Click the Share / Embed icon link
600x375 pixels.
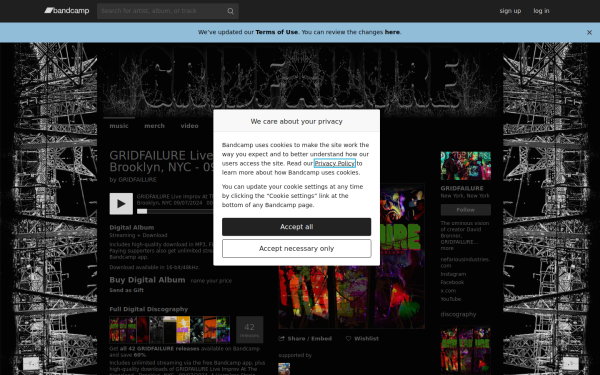(x=305, y=339)
